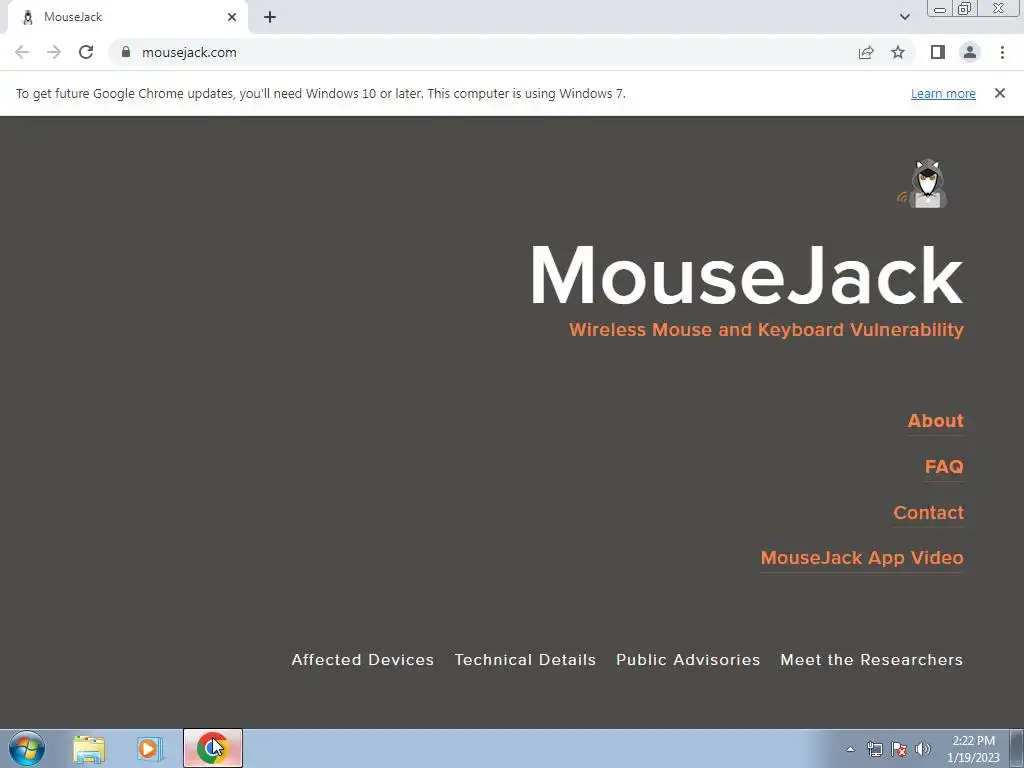Restore down the Chrome window

pyautogui.click(x=965, y=8)
